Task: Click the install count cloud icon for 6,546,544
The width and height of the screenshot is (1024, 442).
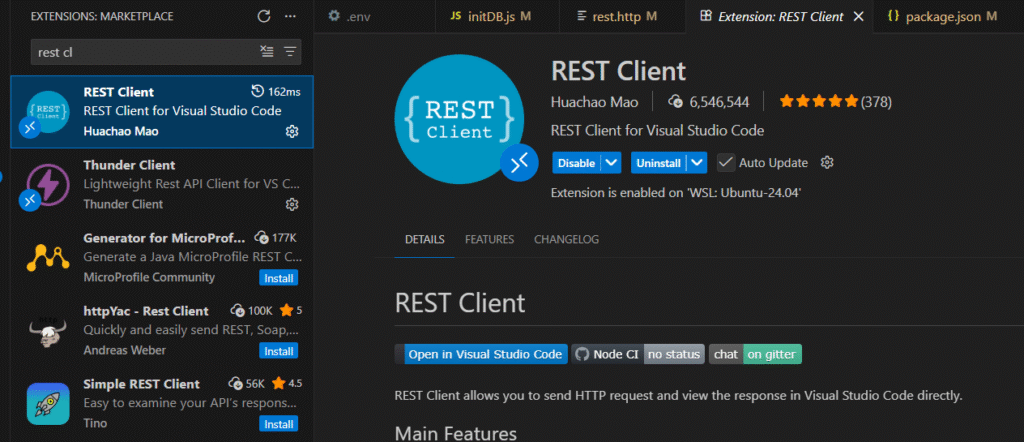Action: 675,102
